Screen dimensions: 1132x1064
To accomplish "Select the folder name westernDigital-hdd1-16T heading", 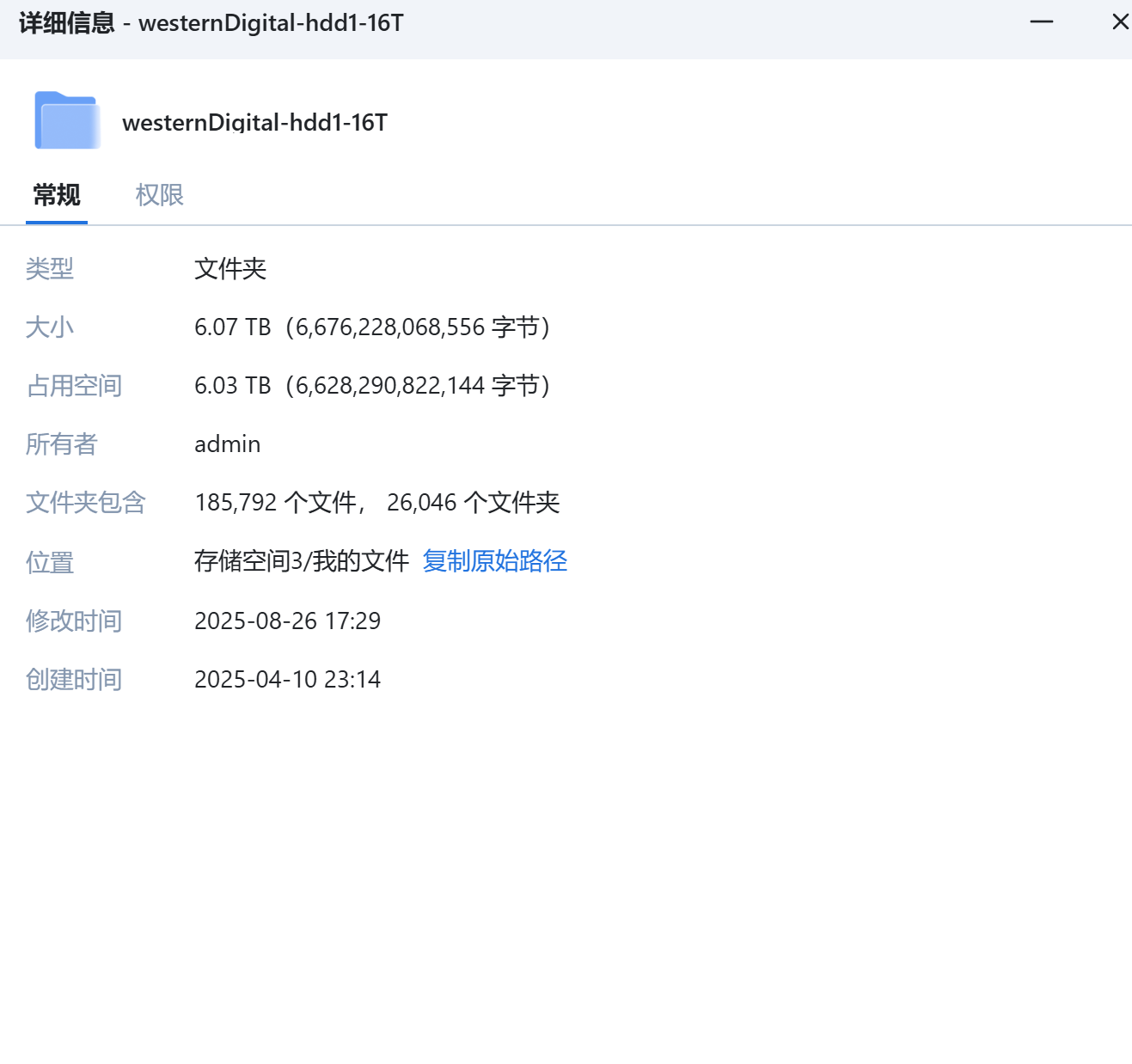I will pyautogui.click(x=254, y=122).
